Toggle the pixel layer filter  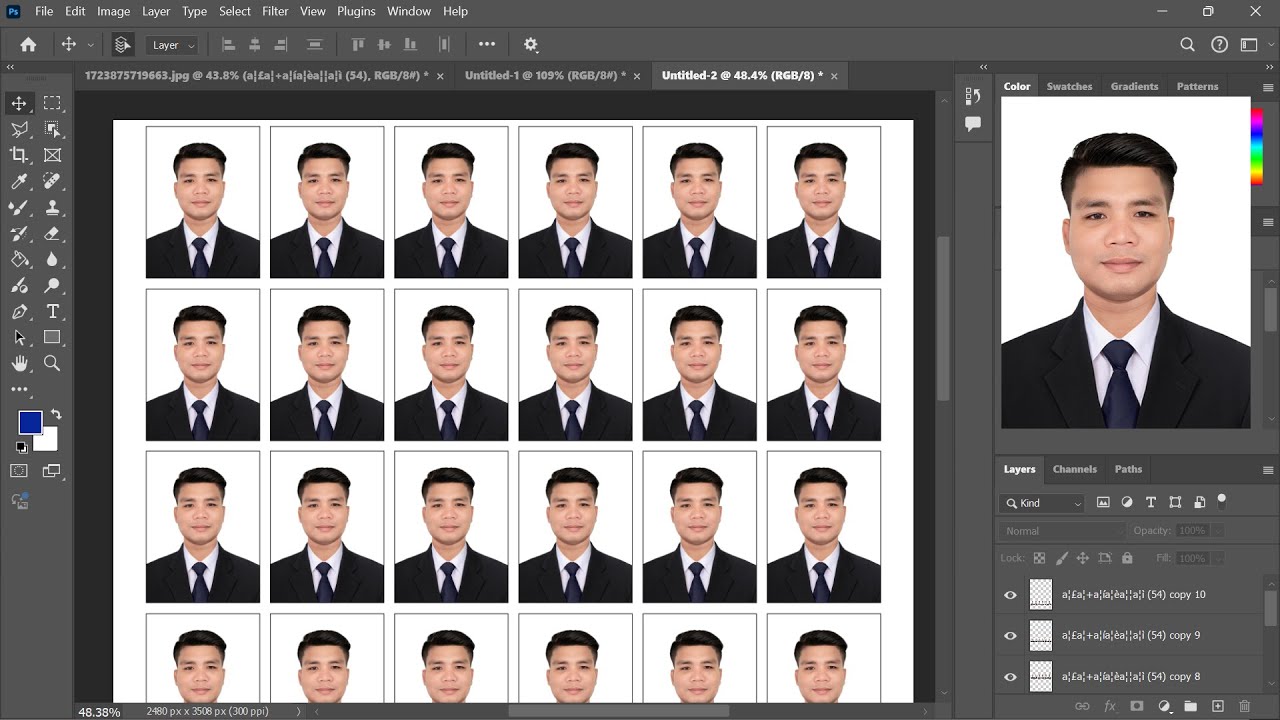(1103, 503)
